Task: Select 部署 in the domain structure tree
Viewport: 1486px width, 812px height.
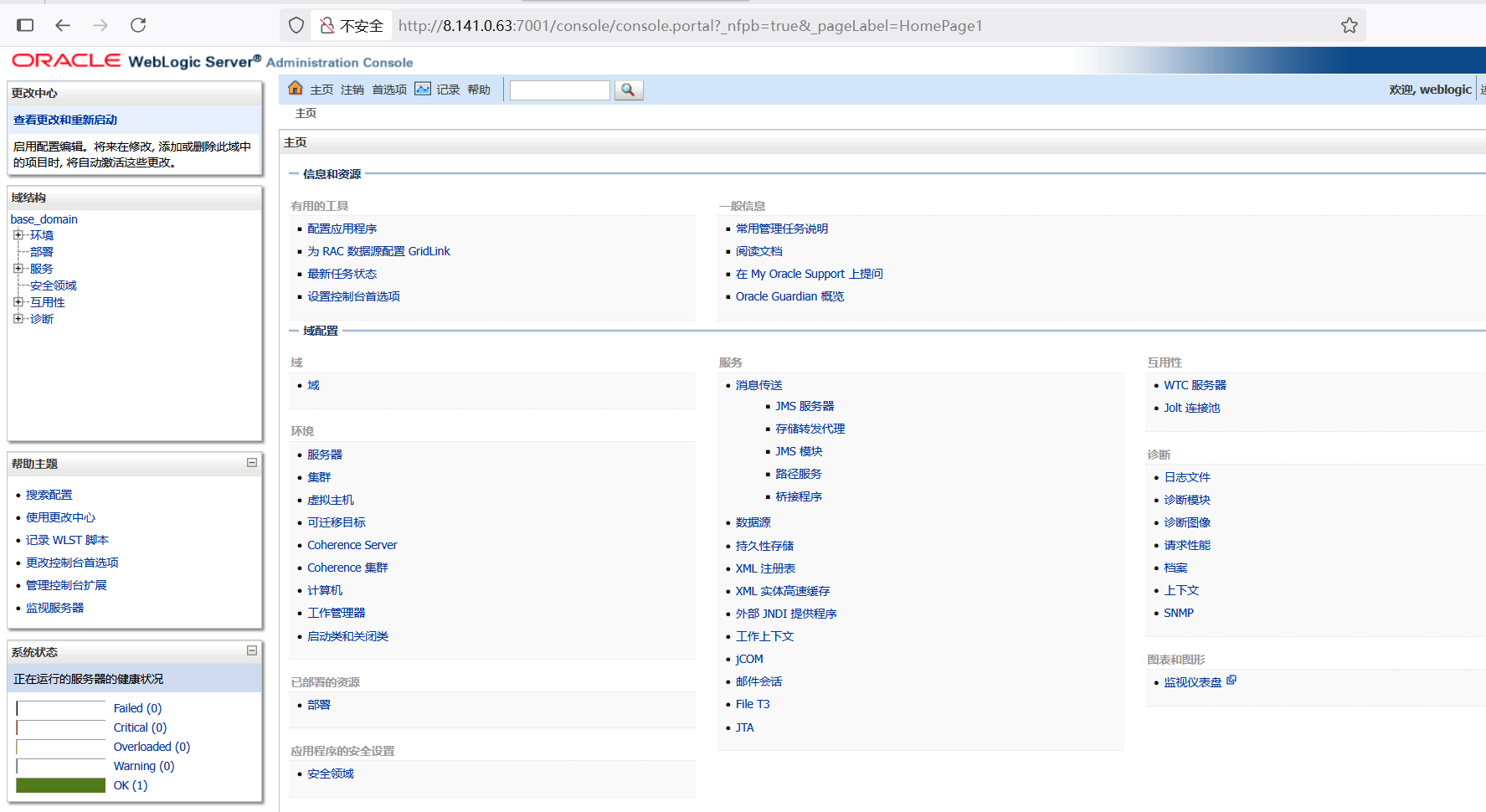Action: click(41, 252)
